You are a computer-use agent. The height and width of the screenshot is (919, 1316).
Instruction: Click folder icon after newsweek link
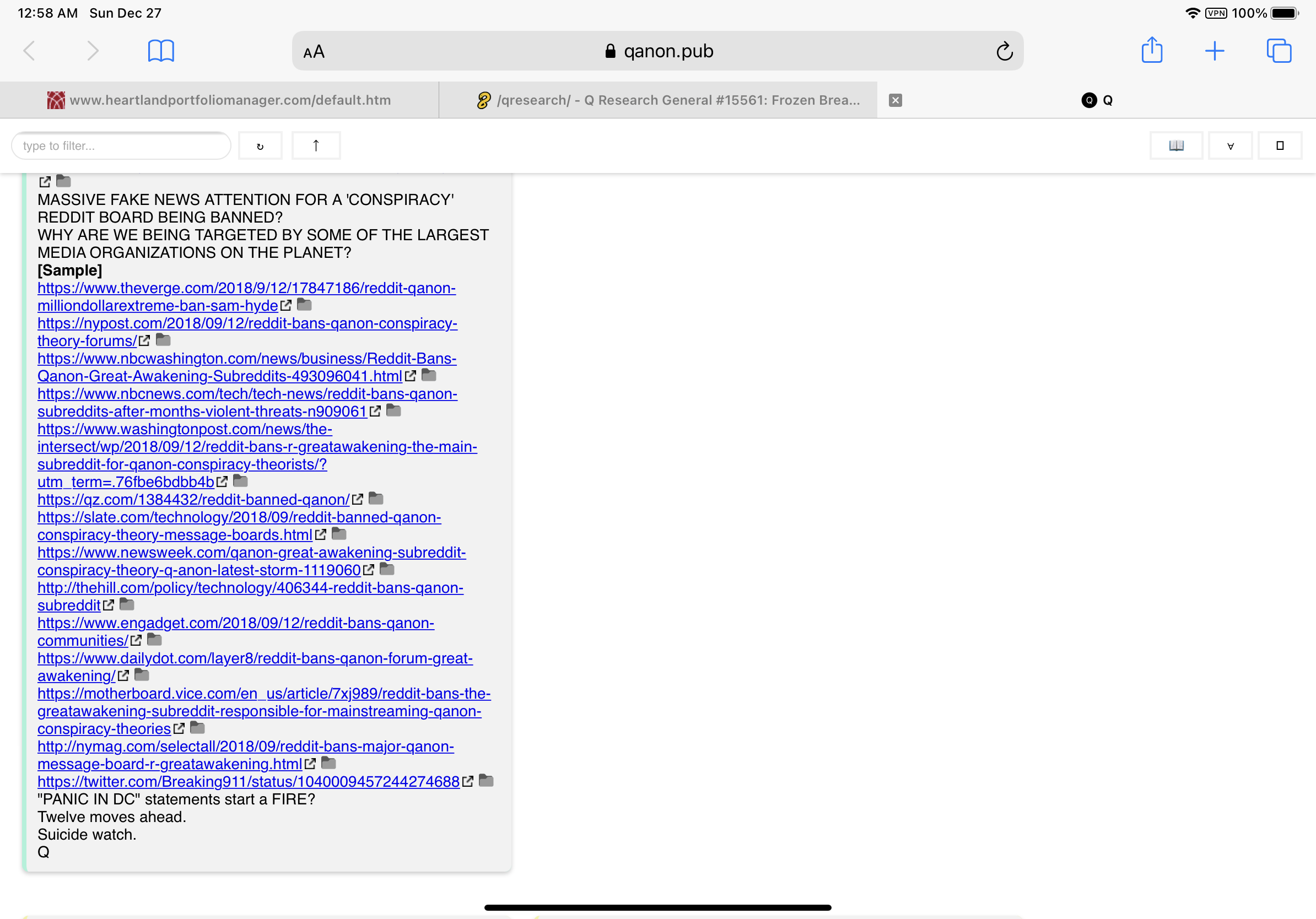pyautogui.click(x=387, y=570)
